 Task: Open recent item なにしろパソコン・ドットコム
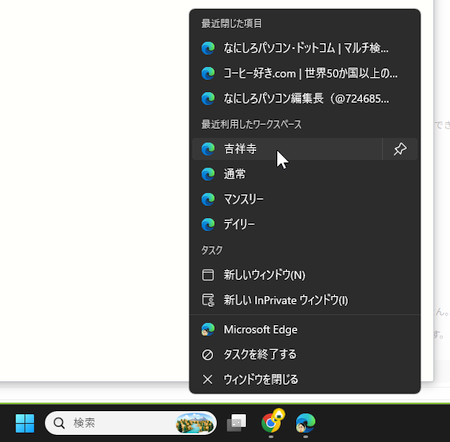[x=305, y=48]
